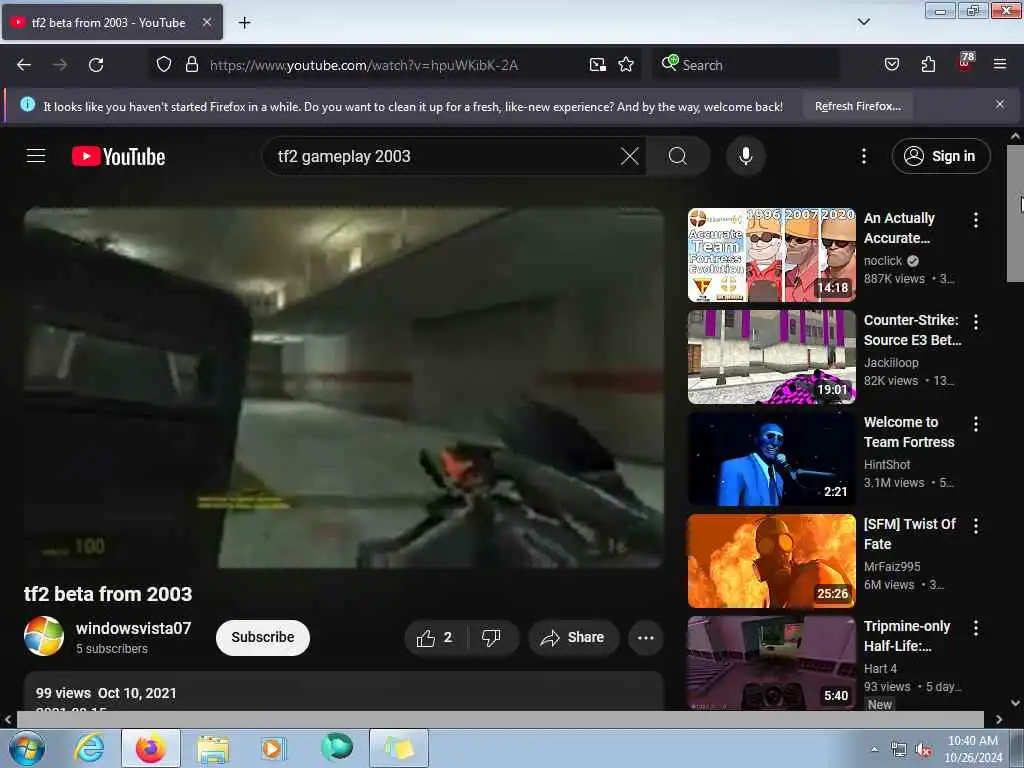This screenshot has height=768, width=1024.
Task: Close the tf2 beta from 2003 tab
Action: pyautogui.click(x=206, y=22)
